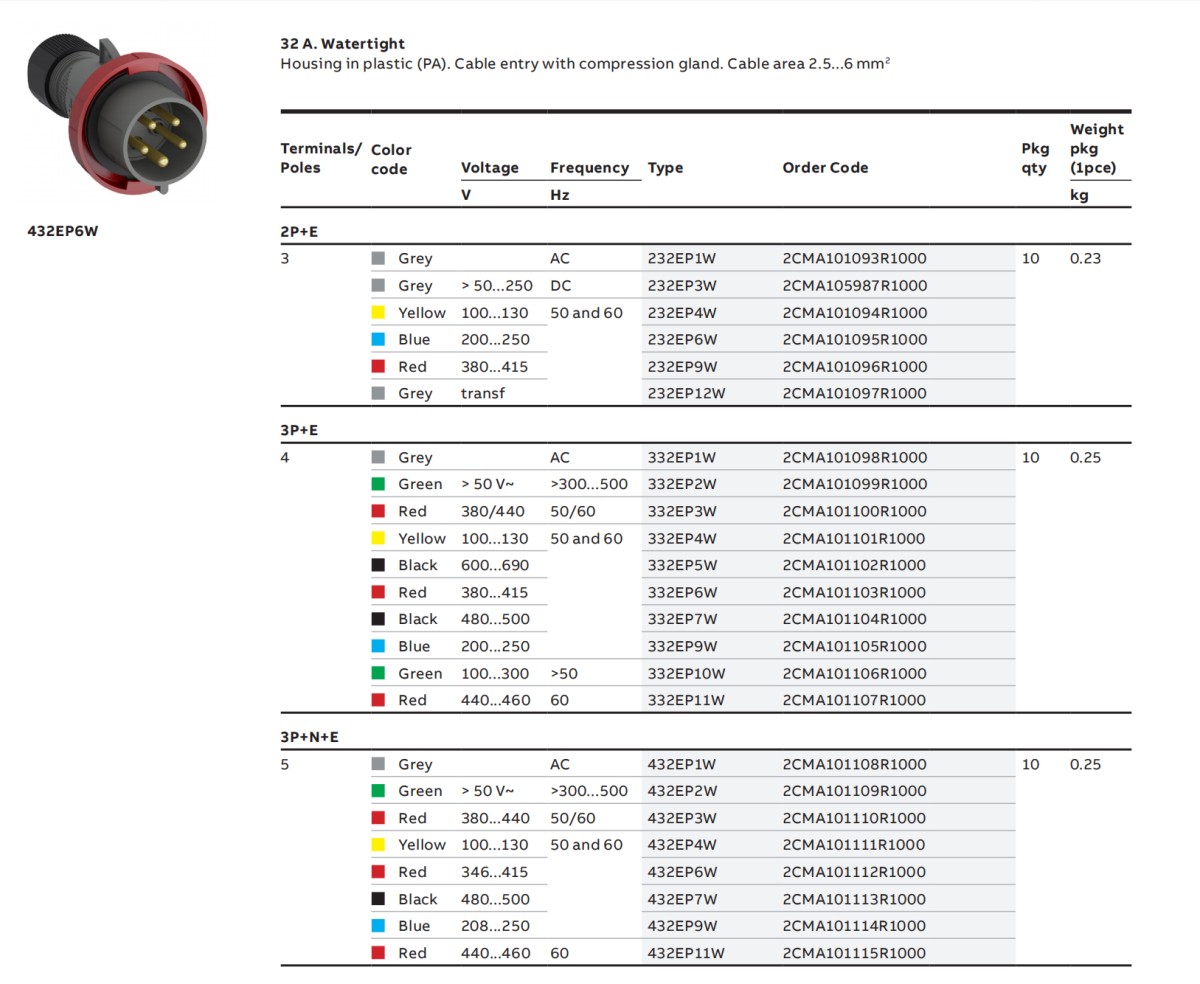1200x984 pixels.
Task: Select order code 2CMA101100R1000
Action: point(854,511)
